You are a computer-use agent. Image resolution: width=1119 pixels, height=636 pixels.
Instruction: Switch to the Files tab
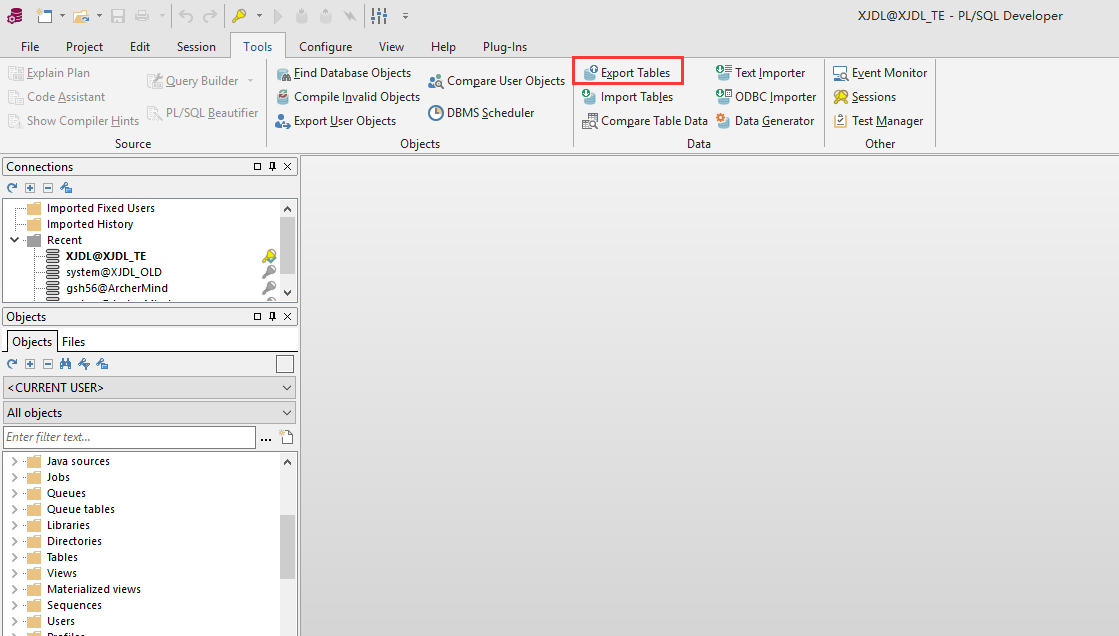click(73, 342)
